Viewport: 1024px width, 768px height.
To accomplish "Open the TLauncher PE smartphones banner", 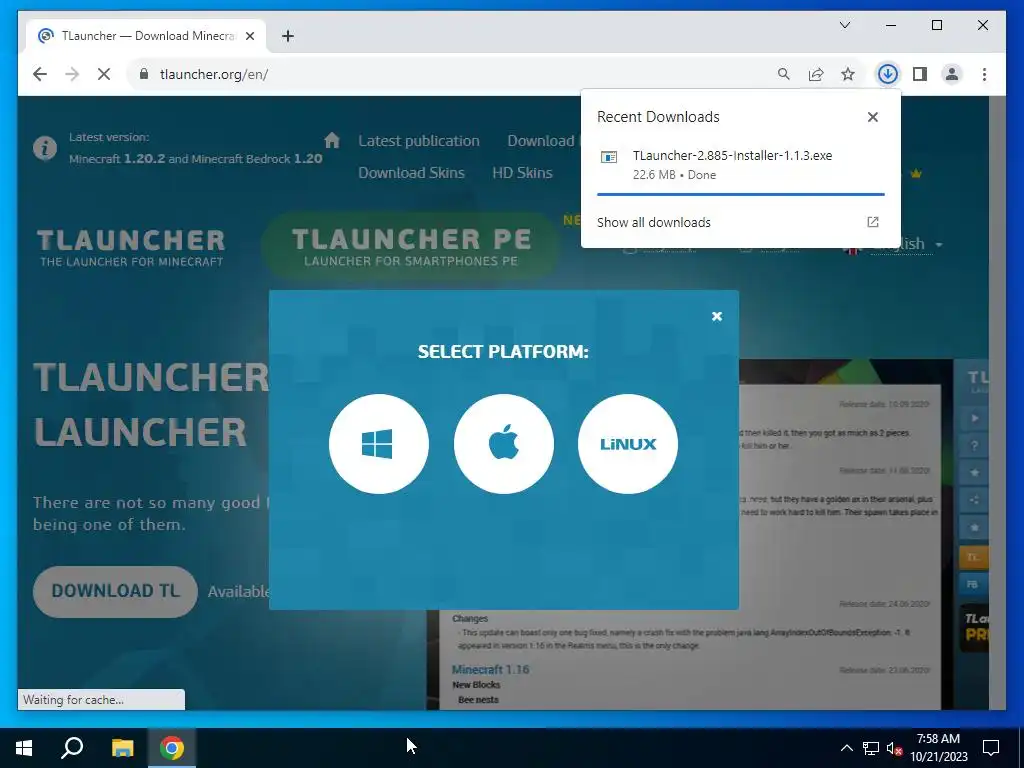I will pyautogui.click(x=411, y=247).
